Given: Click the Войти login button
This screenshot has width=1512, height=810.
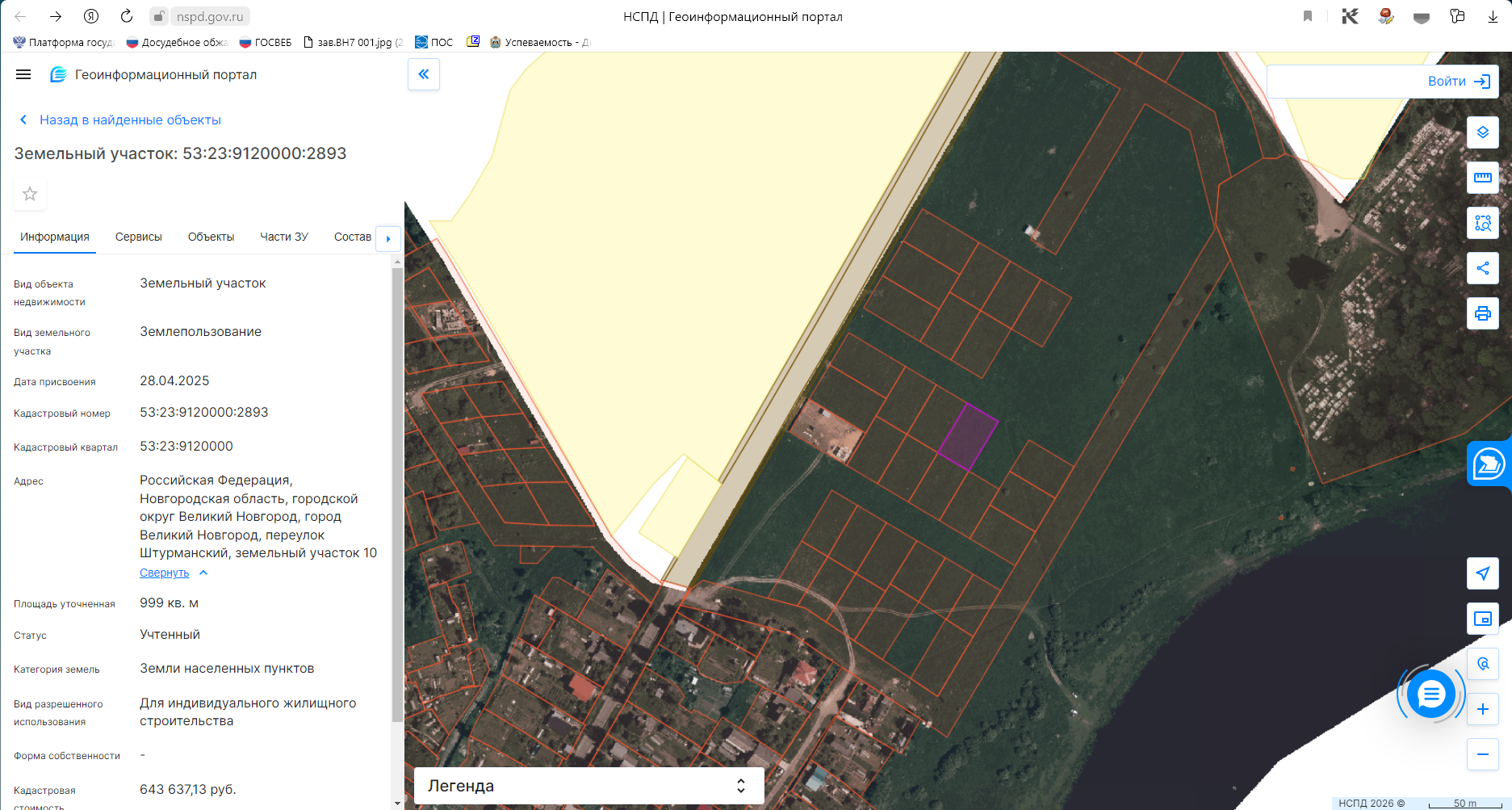Looking at the screenshot, I should tap(1459, 82).
